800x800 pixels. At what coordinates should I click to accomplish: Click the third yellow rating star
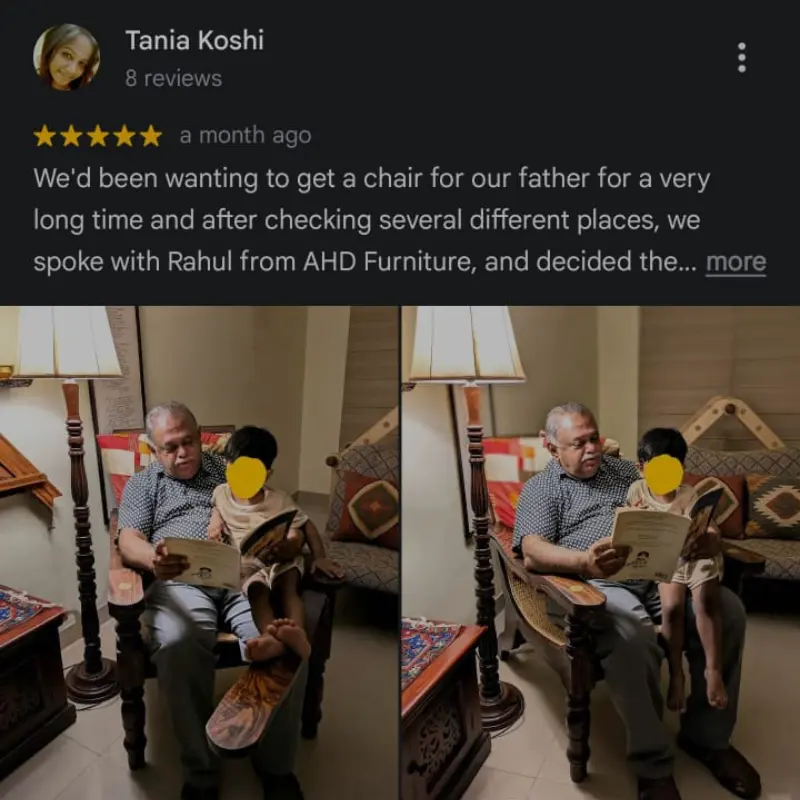click(x=97, y=136)
